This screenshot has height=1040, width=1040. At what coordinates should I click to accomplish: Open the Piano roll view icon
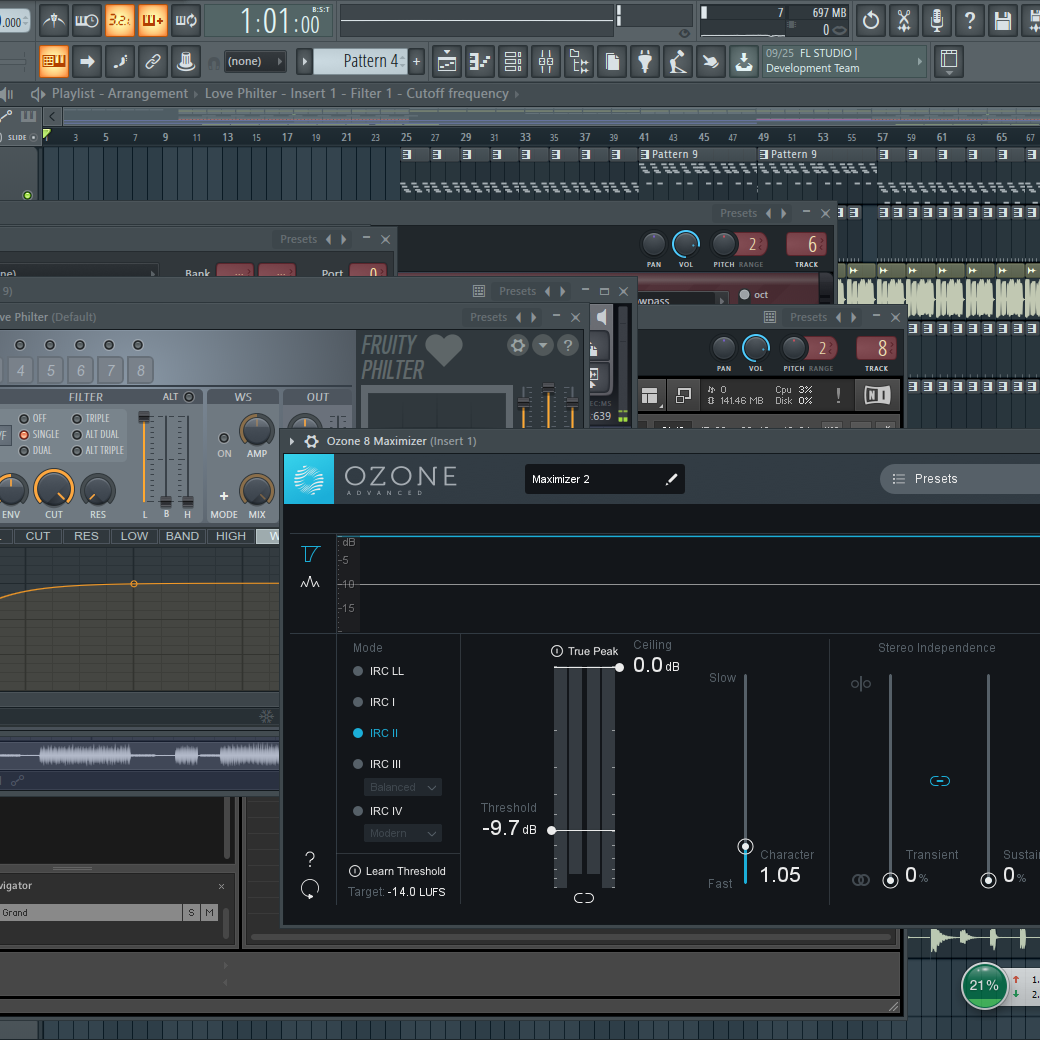480,62
